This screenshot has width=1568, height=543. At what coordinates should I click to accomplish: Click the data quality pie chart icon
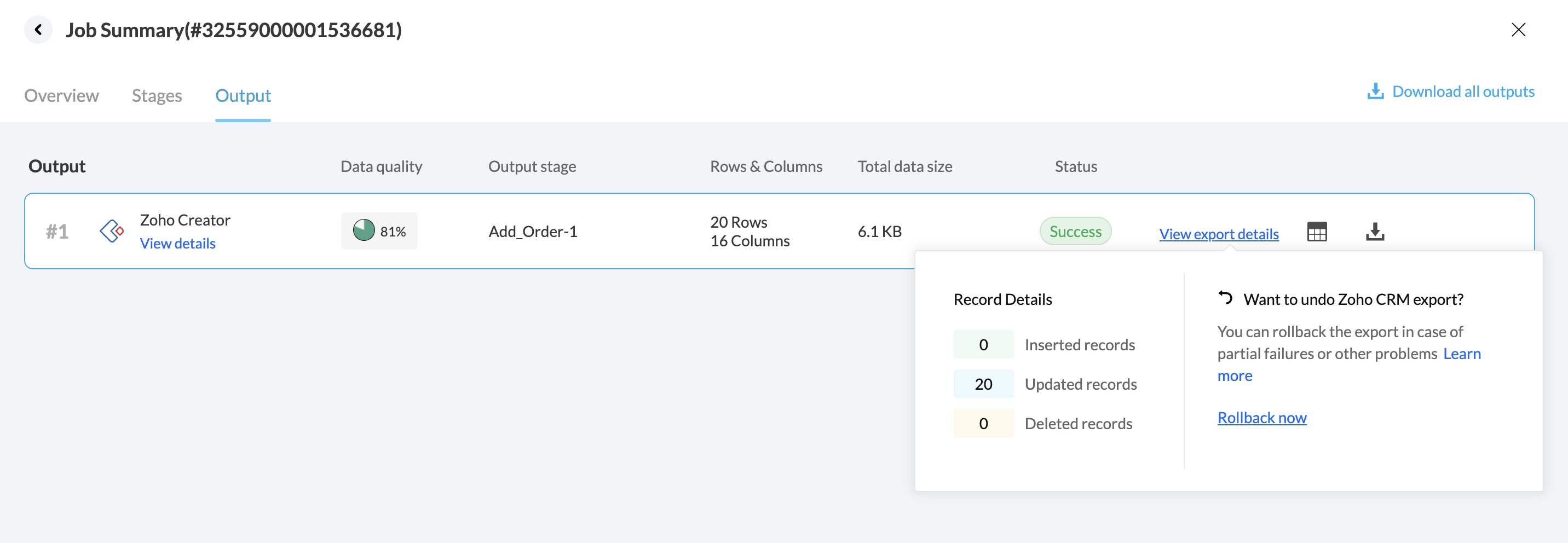[x=364, y=230]
